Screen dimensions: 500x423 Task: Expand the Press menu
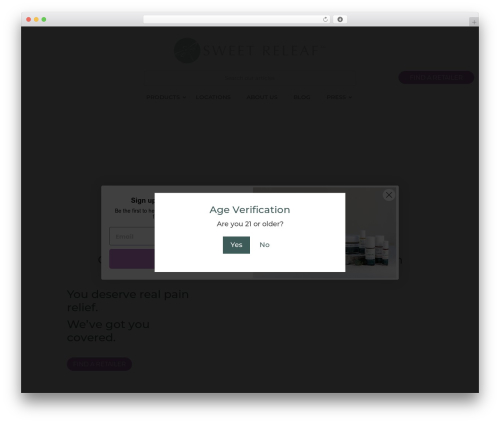pyautogui.click(x=339, y=97)
